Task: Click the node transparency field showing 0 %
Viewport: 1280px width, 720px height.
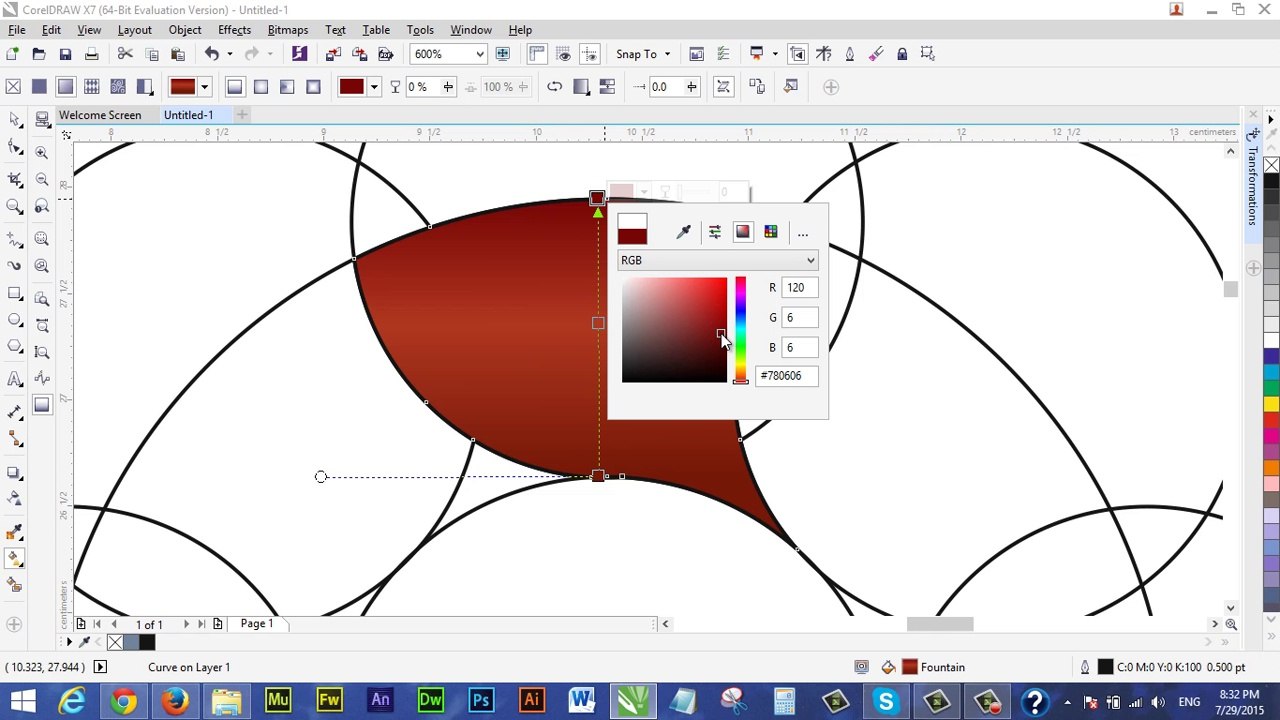Action: coord(431,87)
